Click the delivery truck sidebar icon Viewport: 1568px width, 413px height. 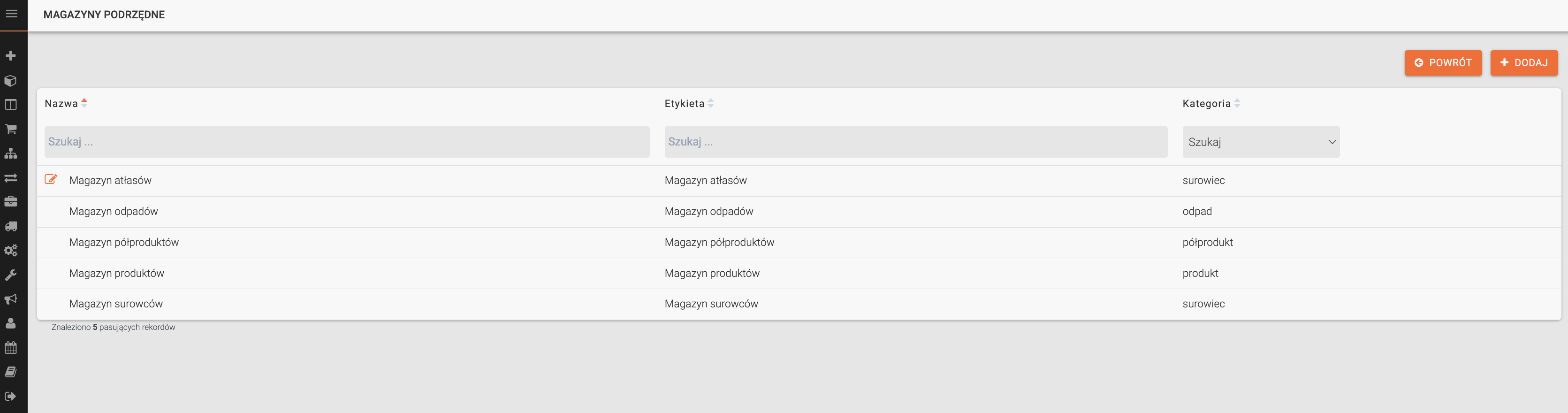coord(11,226)
